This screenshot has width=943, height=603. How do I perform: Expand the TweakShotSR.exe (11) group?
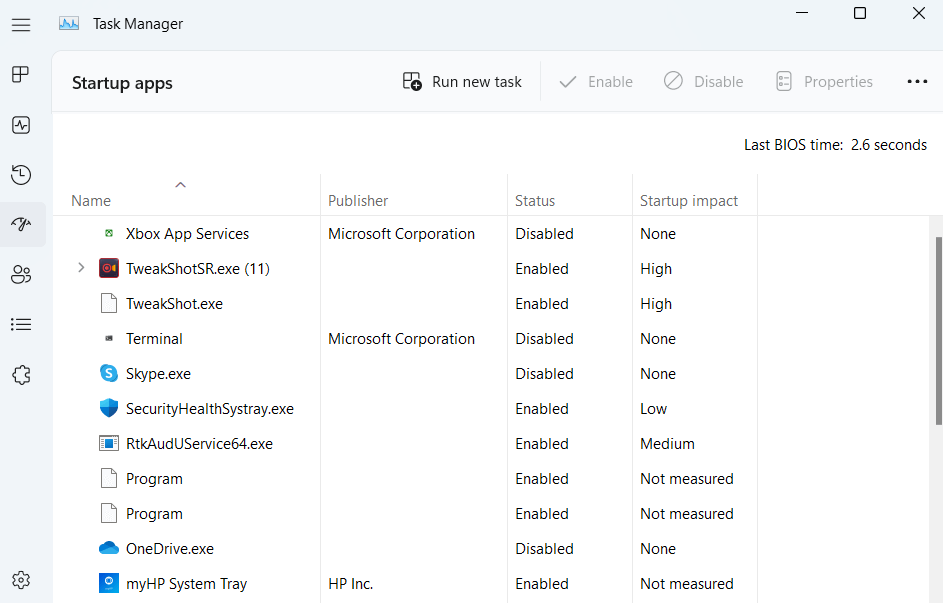[x=81, y=268]
